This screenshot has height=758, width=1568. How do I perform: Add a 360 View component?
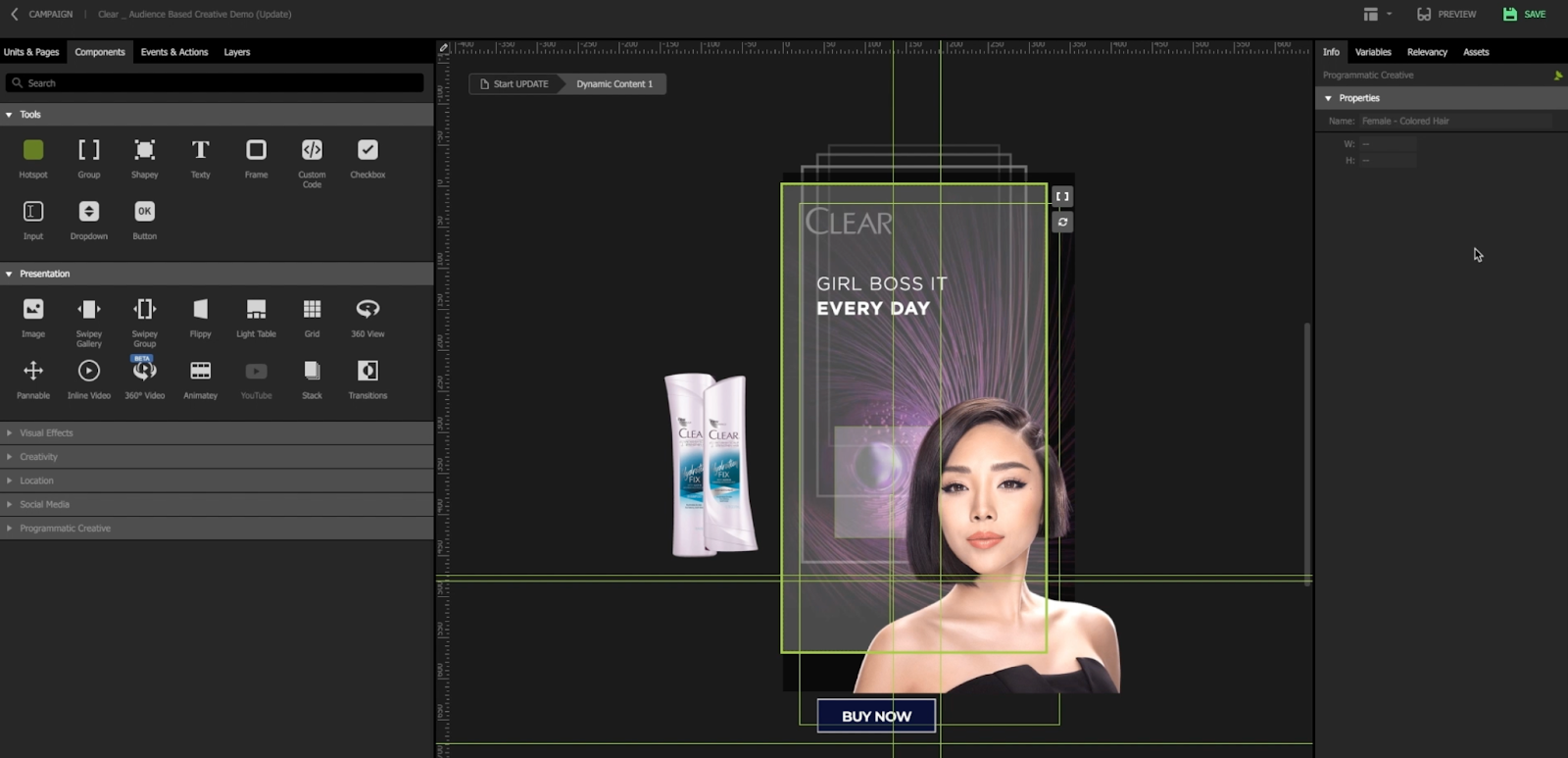(367, 310)
